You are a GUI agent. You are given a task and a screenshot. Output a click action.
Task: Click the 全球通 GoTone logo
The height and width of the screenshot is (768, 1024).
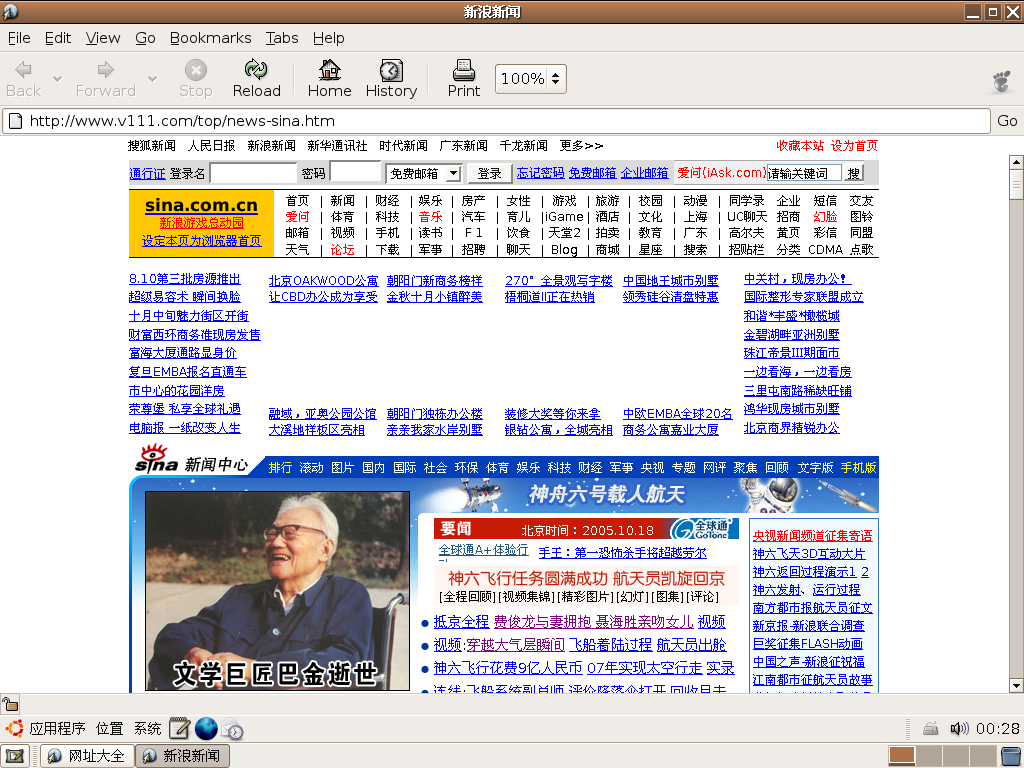click(704, 528)
